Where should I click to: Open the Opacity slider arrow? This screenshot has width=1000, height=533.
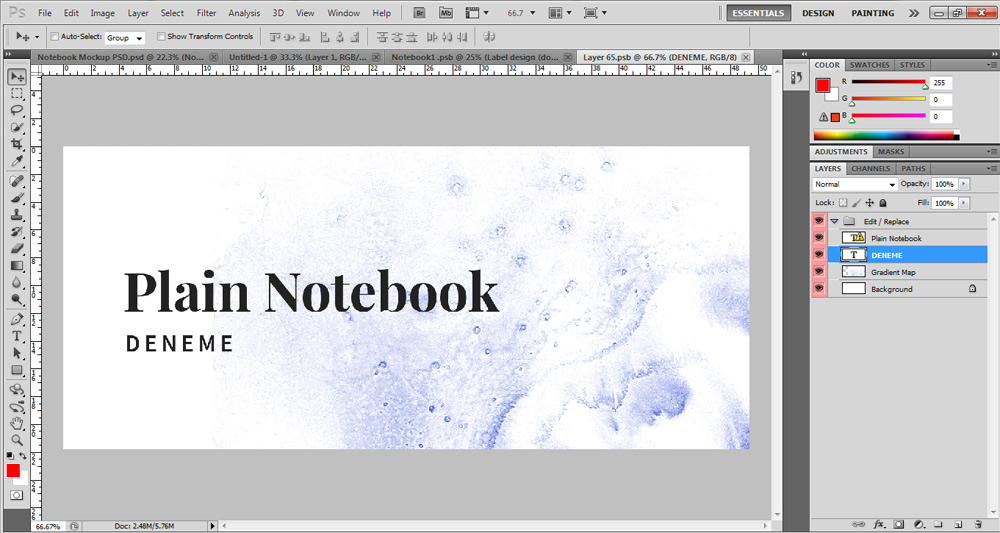pyautogui.click(x=963, y=184)
